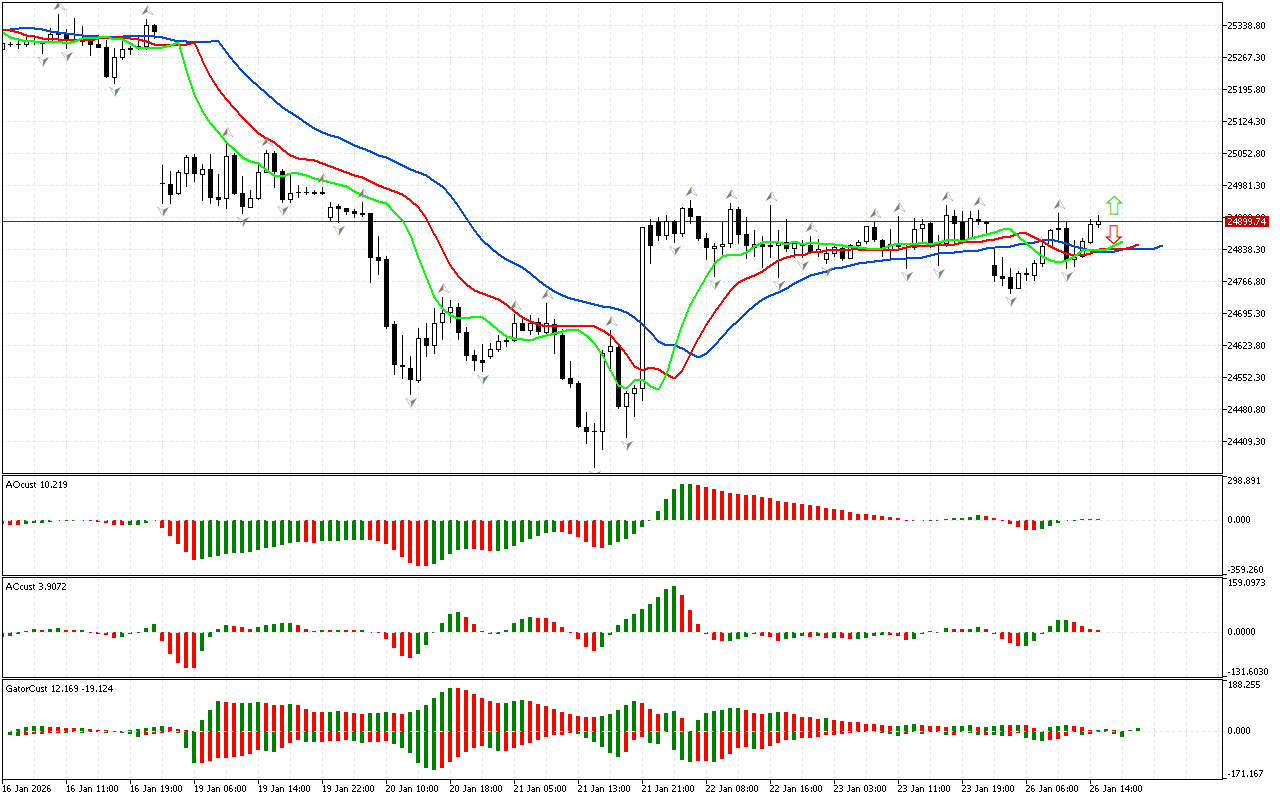This screenshot has height=800, width=1280.
Task: Select the 25338.80 price axis label
Action: tap(1248, 25)
